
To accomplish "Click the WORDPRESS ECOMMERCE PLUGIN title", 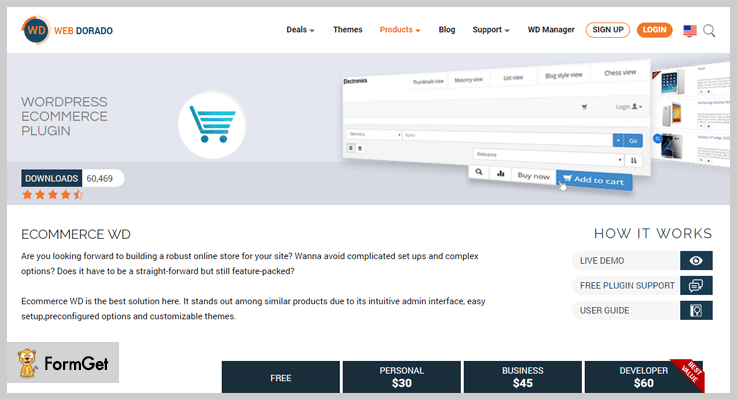I will 64,116.
